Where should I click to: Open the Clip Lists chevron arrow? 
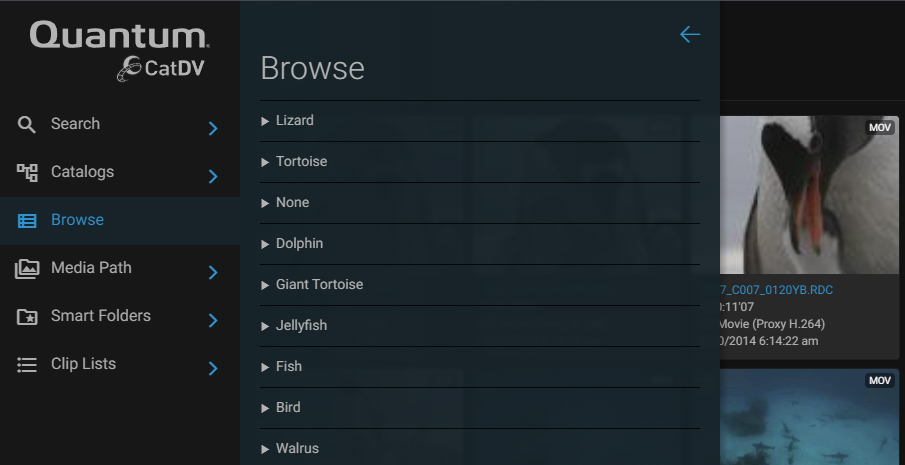point(213,368)
